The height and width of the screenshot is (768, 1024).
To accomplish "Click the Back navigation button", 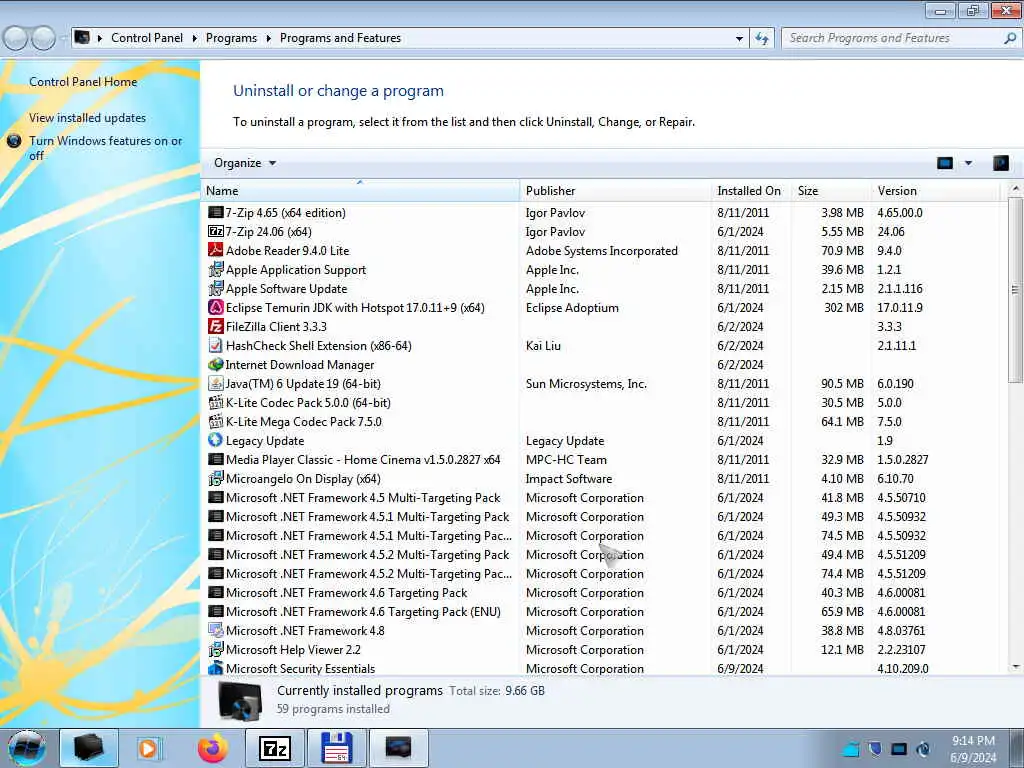I will (16, 39).
